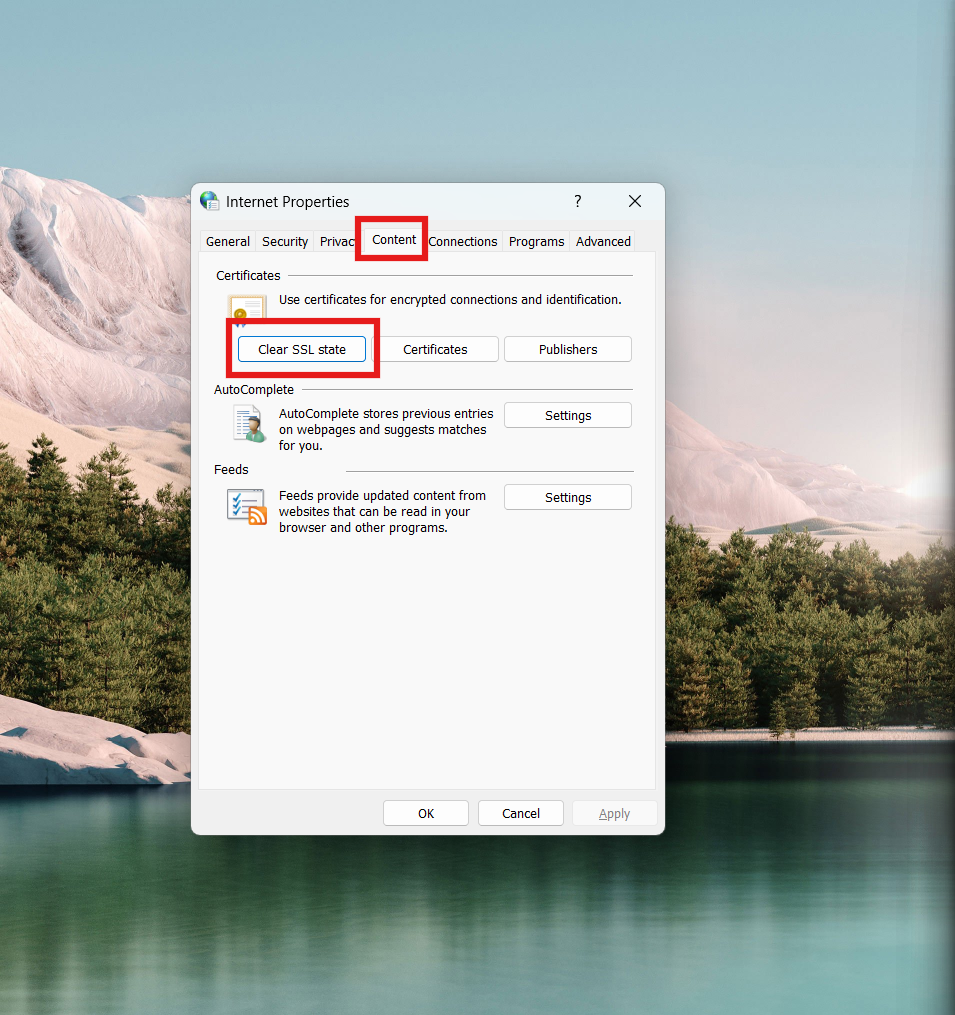Screen dimensions: 955x1015
Task: Click the Cancel button
Action: (521, 814)
